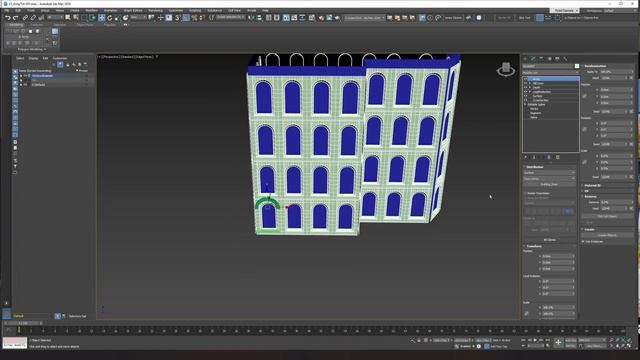The height and width of the screenshot is (360, 640).
Task: Switch to the Freeform ribbon tab
Action: click(36, 25)
